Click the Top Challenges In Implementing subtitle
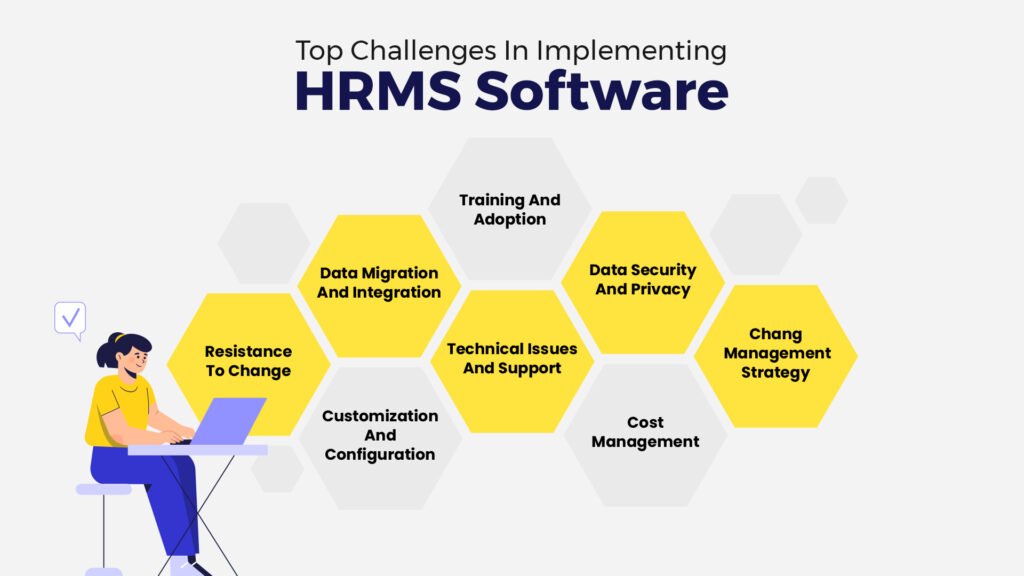1024x576 pixels. click(x=511, y=50)
